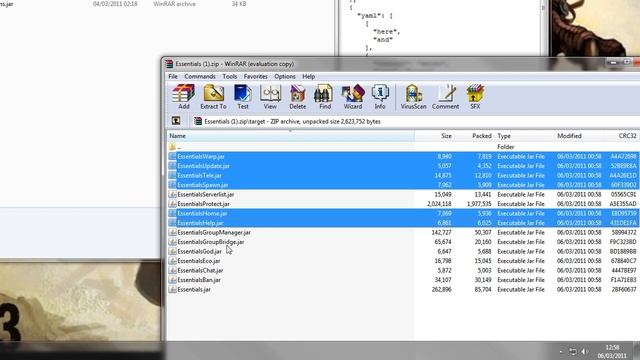Click the network icon in system tray
The image size is (640, 360).
pos(573,351)
